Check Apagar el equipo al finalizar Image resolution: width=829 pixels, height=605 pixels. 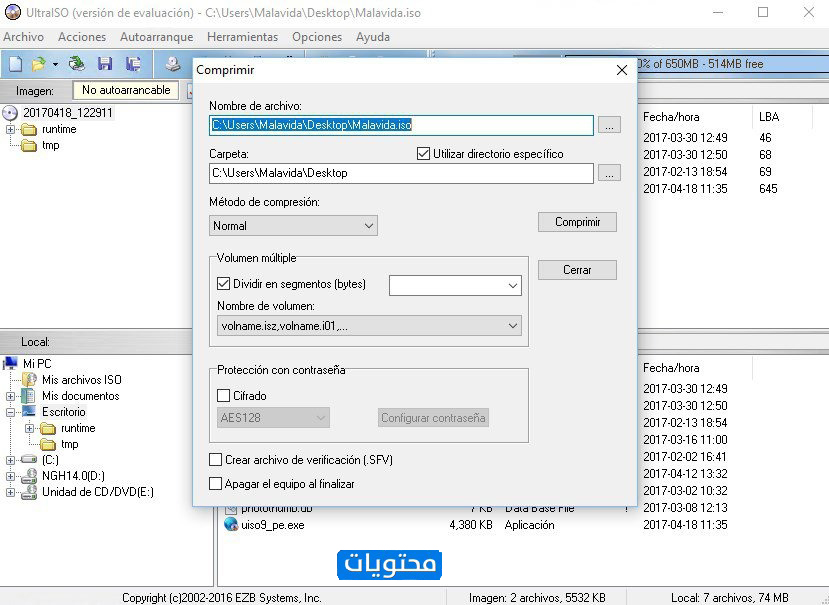tap(215, 483)
